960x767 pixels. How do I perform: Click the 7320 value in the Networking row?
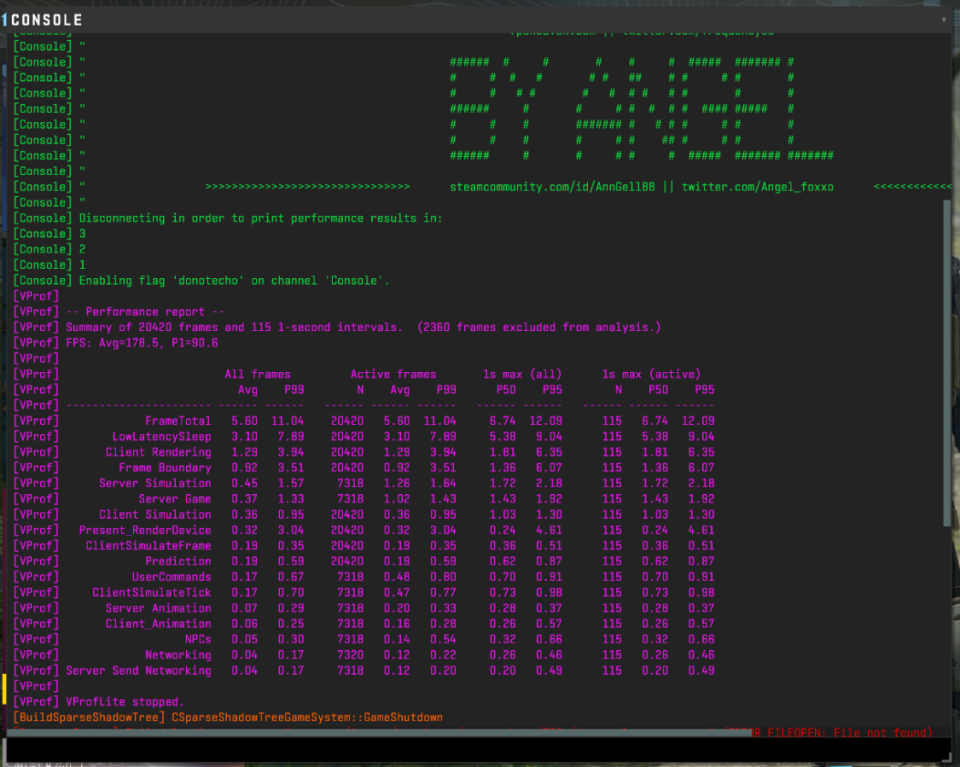tap(350, 655)
